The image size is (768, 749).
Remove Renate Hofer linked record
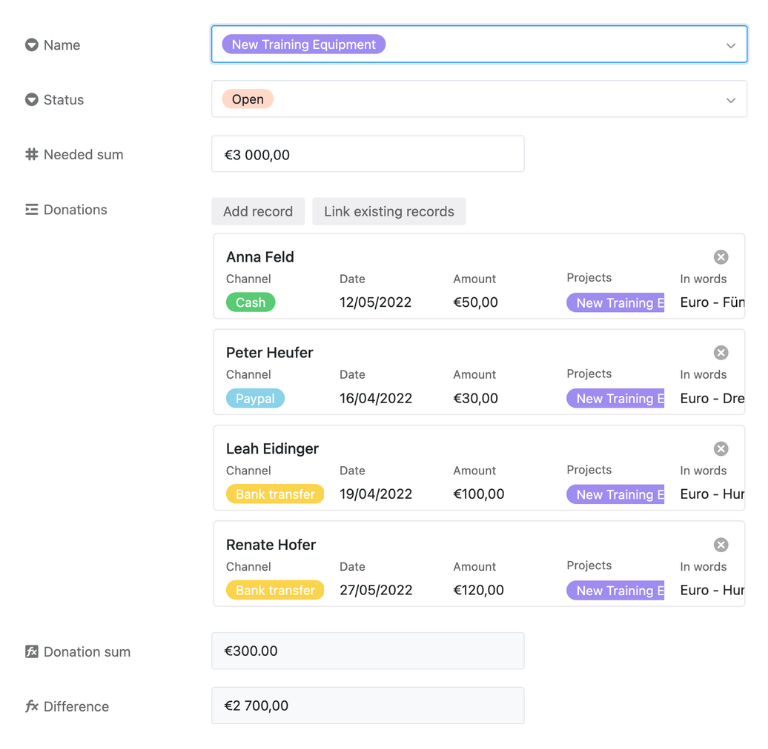tap(720, 545)
